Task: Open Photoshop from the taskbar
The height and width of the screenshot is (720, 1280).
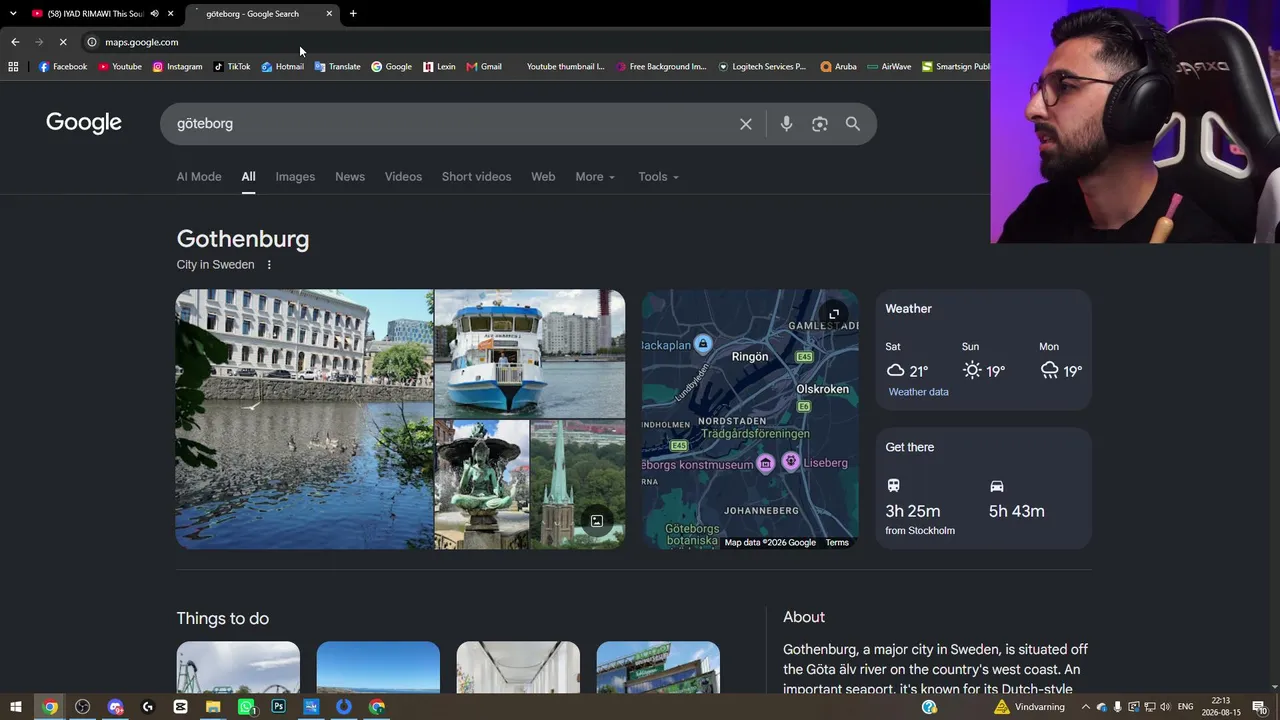Action: tap(278, 707)
